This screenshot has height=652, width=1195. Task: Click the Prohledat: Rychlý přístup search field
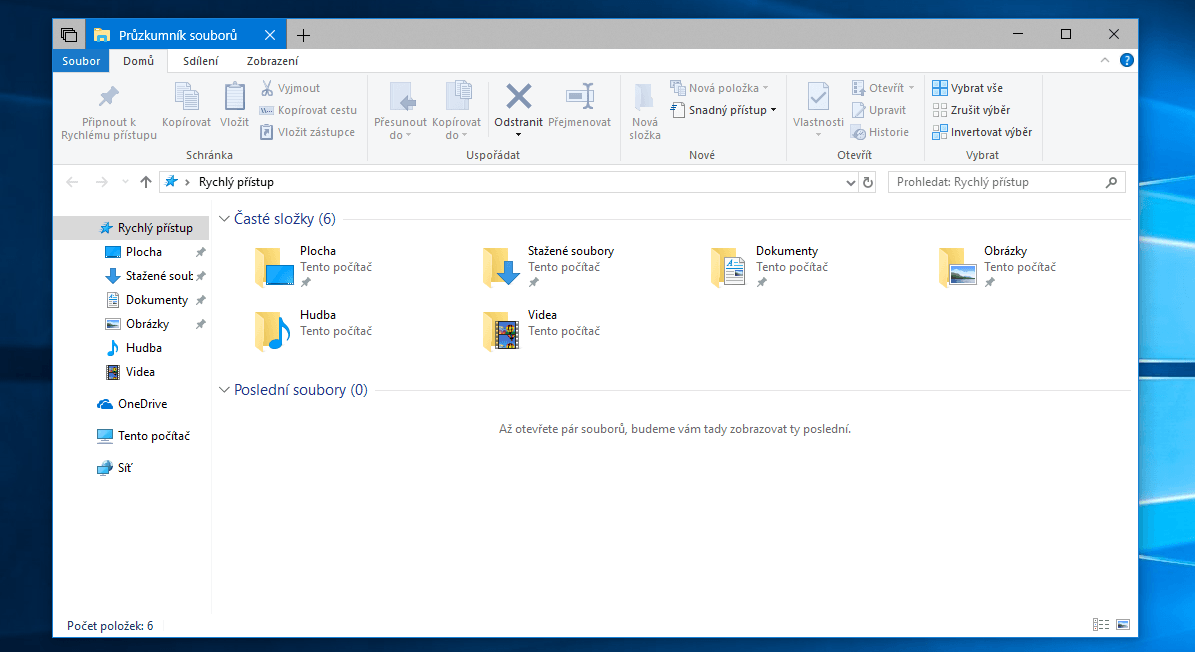coord(996,182)
